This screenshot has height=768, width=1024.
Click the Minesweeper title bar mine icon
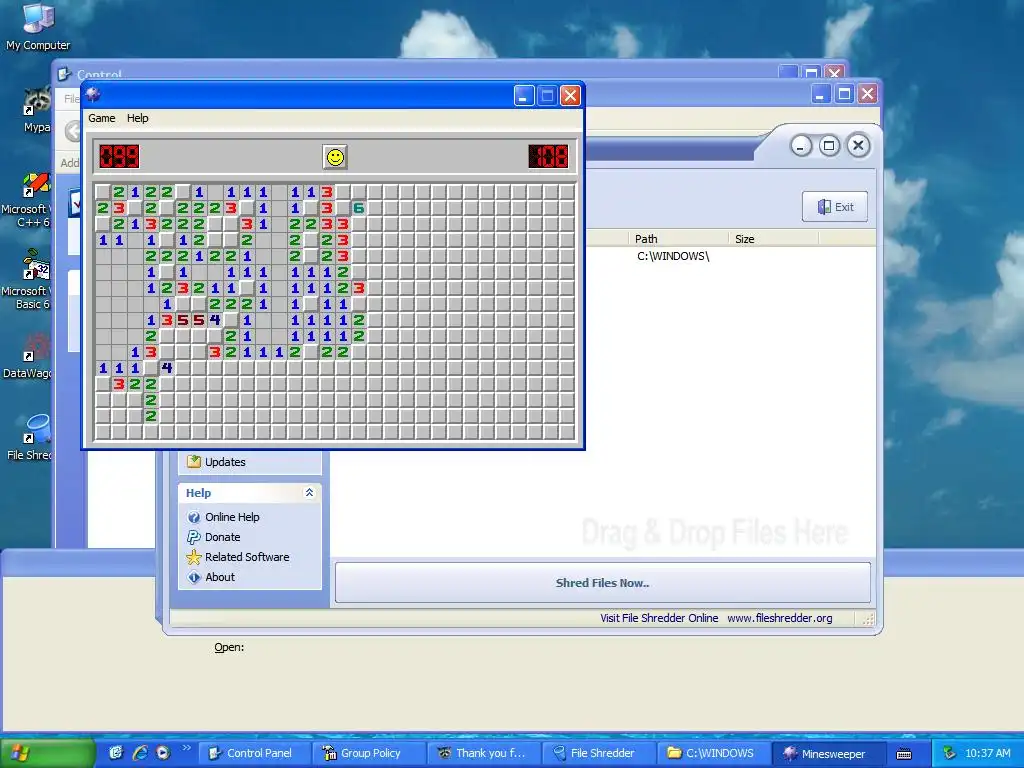[x=93, y=95]
